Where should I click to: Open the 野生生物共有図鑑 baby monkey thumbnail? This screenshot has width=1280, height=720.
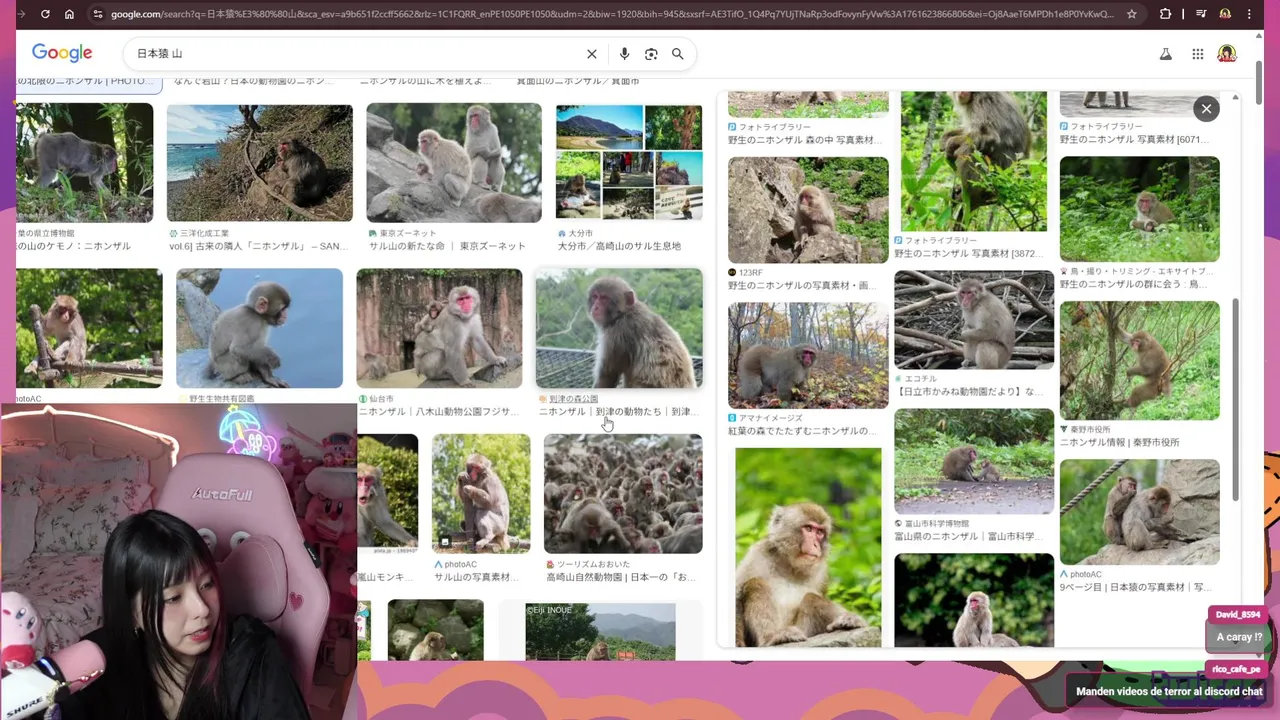(259, 328)
